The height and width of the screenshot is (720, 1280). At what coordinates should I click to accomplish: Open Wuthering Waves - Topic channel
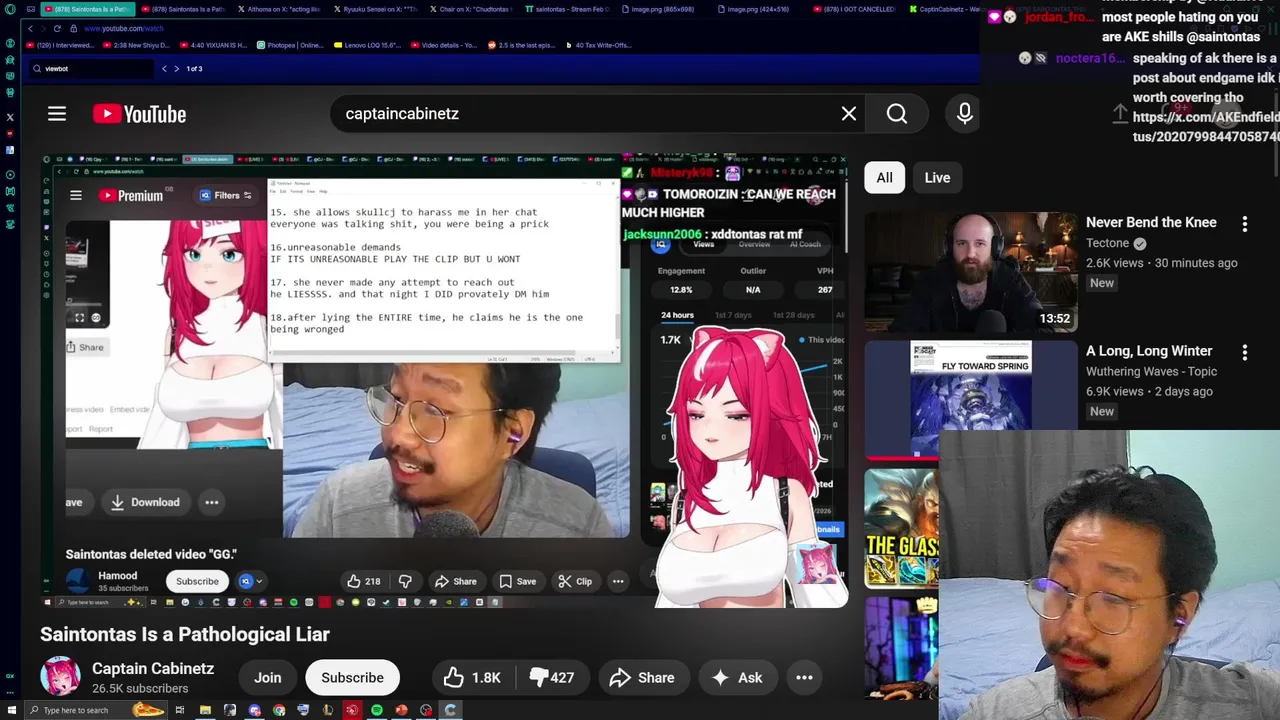(x=1151, y=371)
